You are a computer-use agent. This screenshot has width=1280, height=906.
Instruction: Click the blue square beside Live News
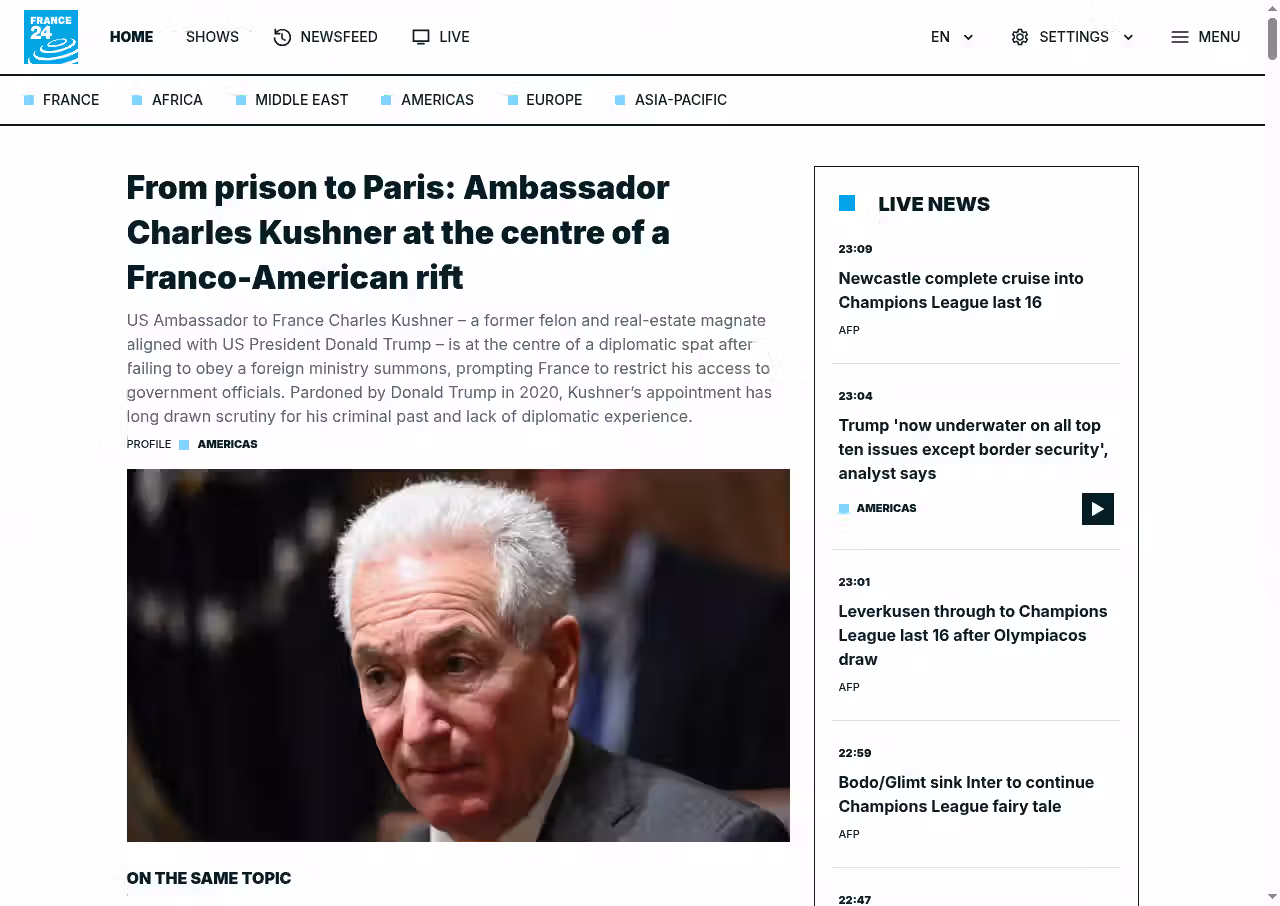[x=847, y=203]
